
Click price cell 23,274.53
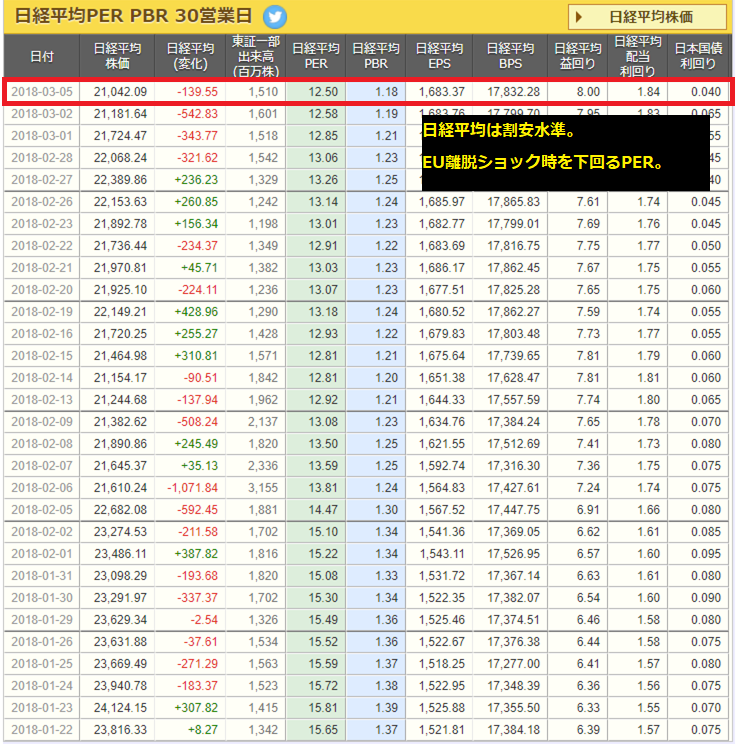point(120,531)
